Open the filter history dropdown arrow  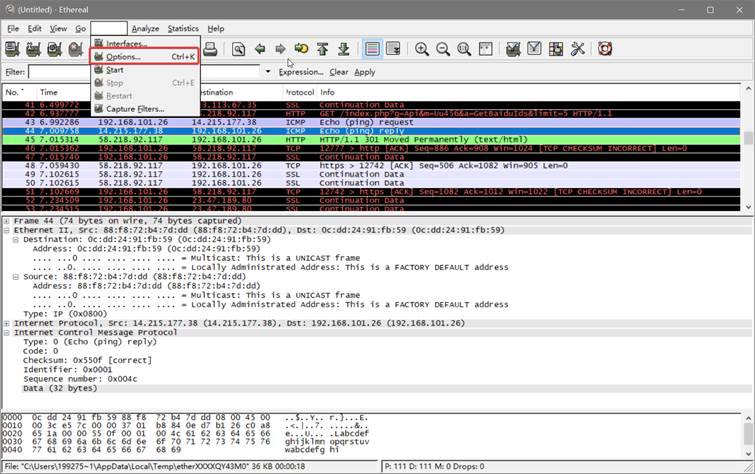(x=268, y=72)
